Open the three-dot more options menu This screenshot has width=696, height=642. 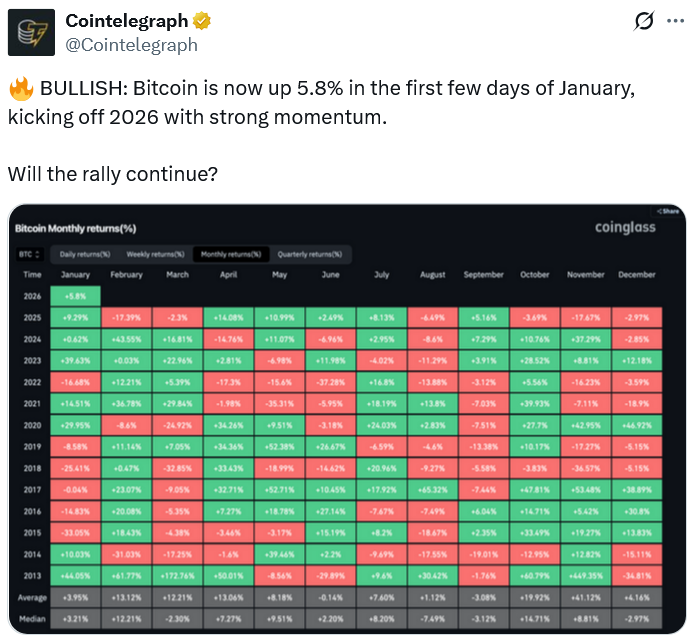pos(678,22)
